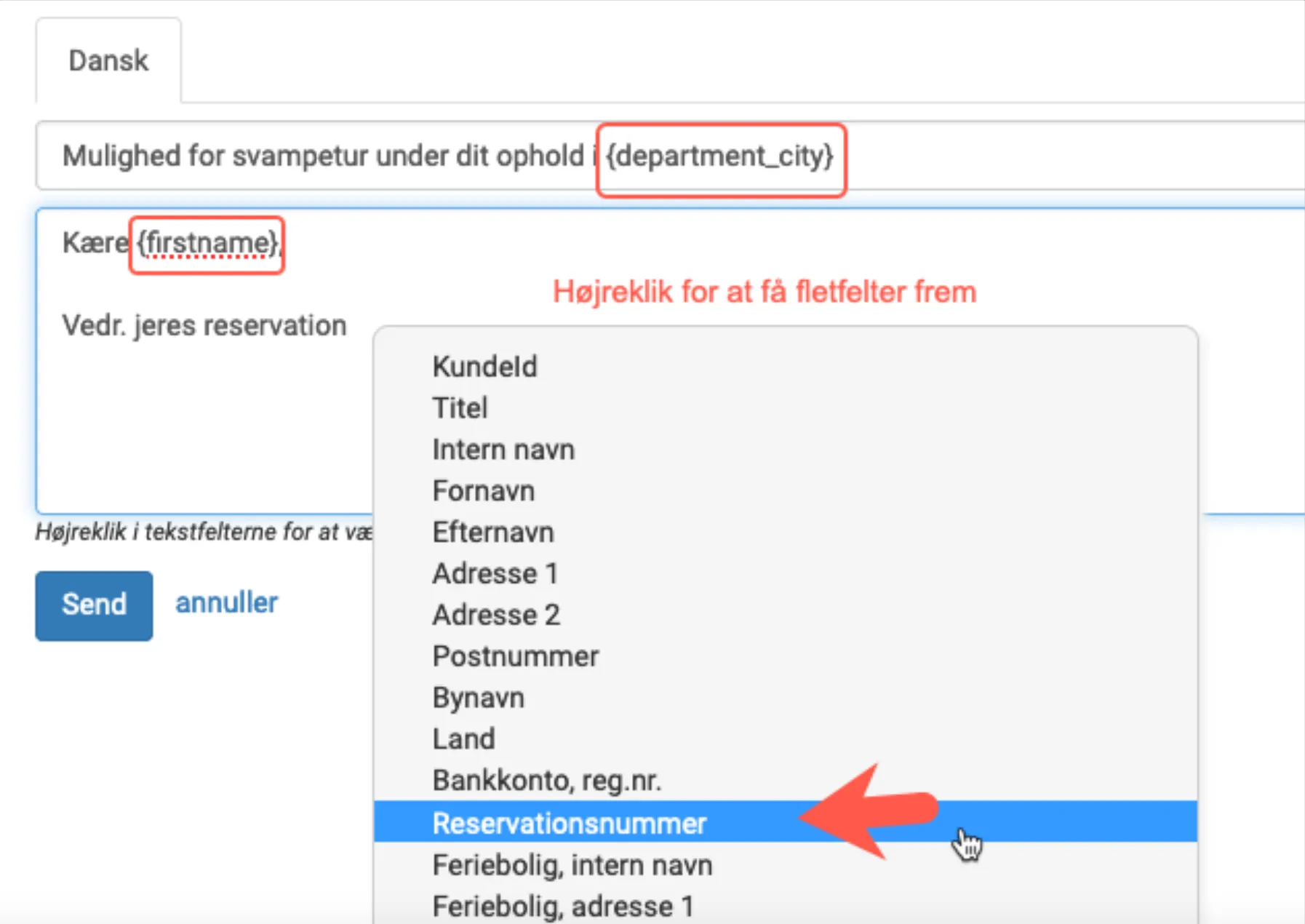The height and width of the screenshot is (924, 1305).
Task: Insert Adresse 1 merge field
Action: 495,574
